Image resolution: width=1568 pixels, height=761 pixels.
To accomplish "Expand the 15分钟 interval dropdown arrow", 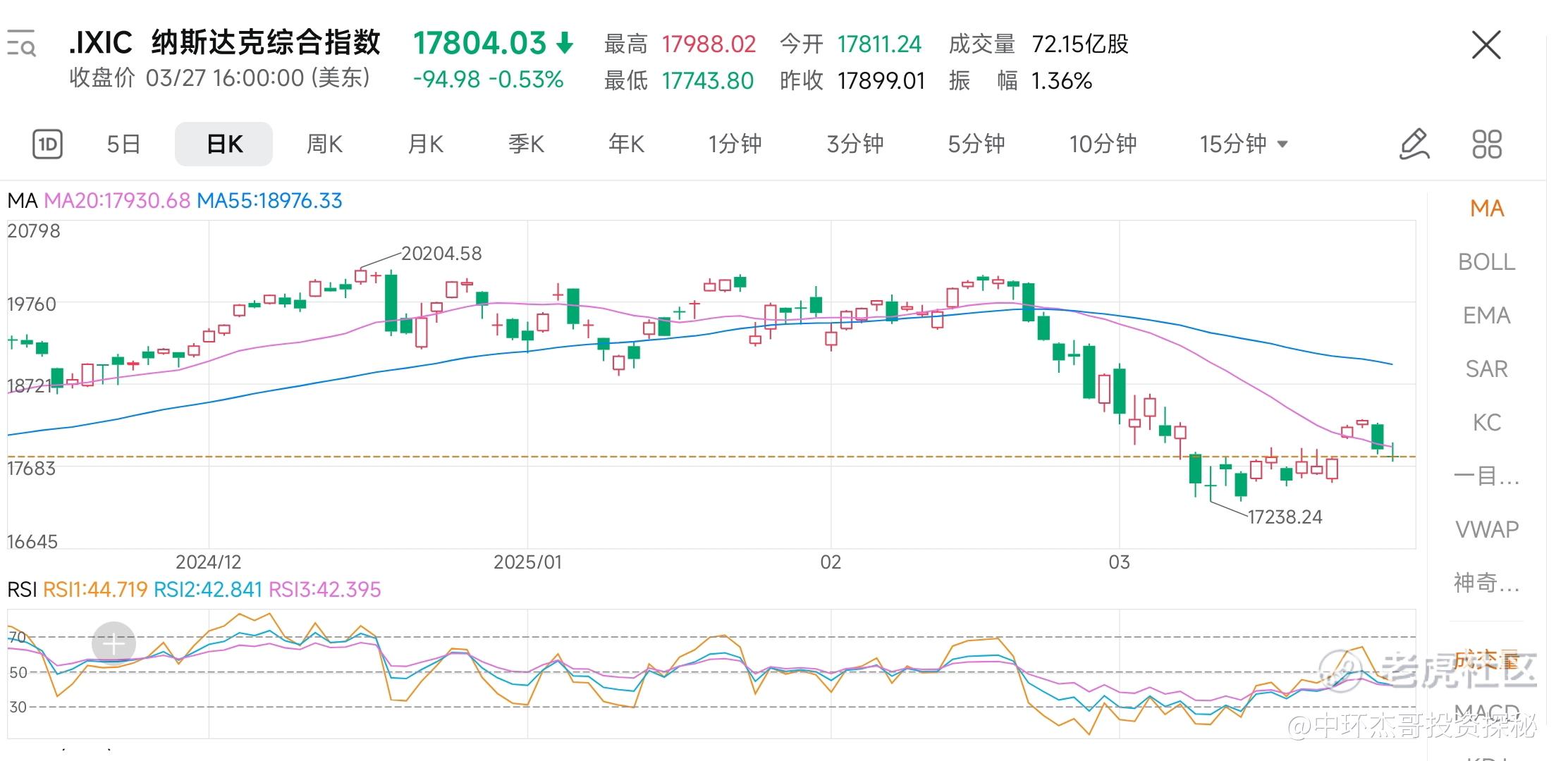I will 1282,144.
